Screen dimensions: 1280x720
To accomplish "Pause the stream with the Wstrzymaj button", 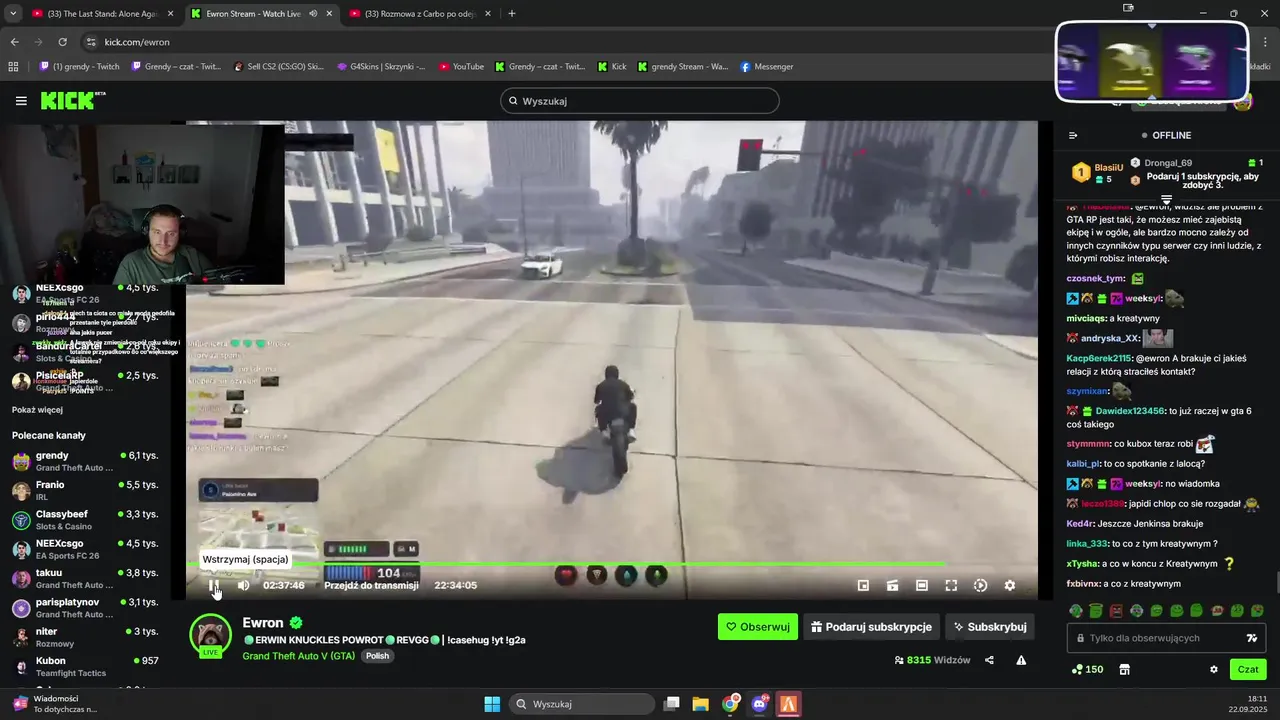I will pos(214,586).
